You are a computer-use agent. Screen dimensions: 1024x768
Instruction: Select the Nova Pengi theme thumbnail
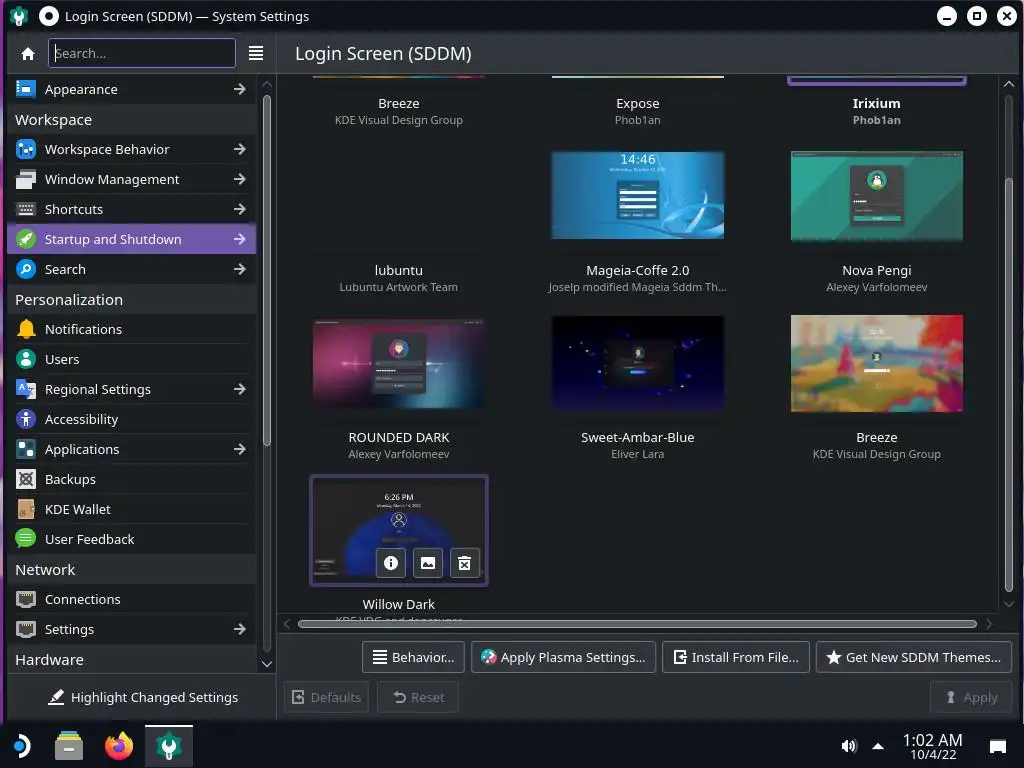point(876,195)
